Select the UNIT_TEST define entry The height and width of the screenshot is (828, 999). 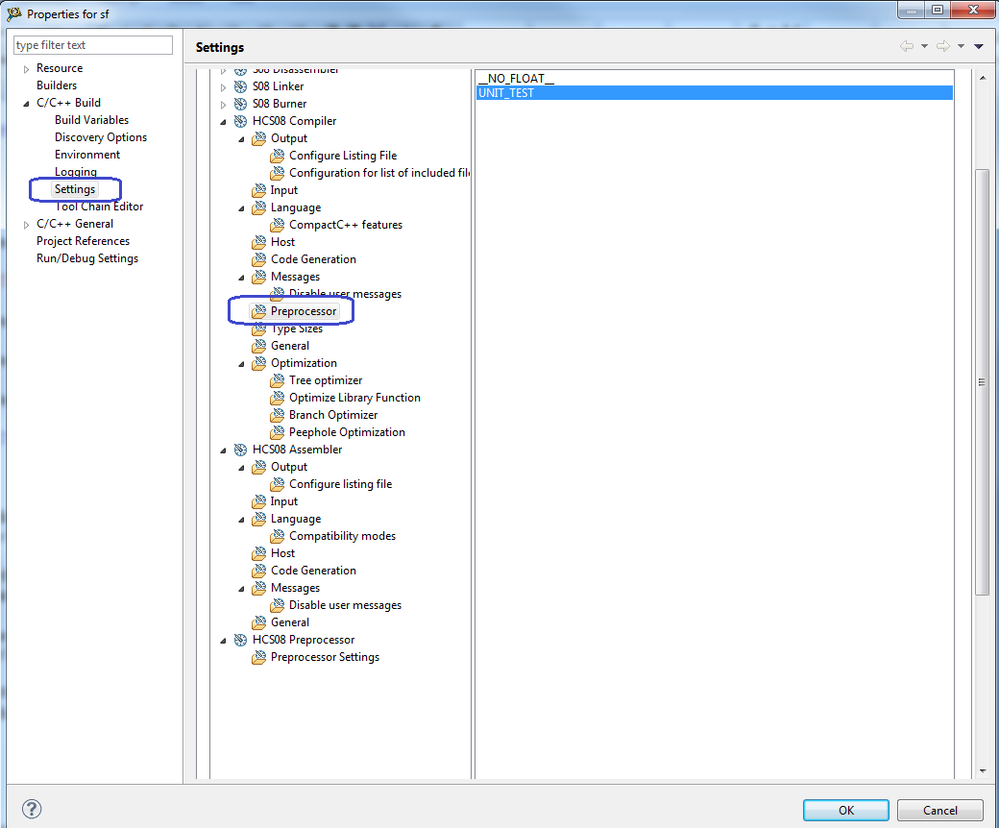coord(715,93)
